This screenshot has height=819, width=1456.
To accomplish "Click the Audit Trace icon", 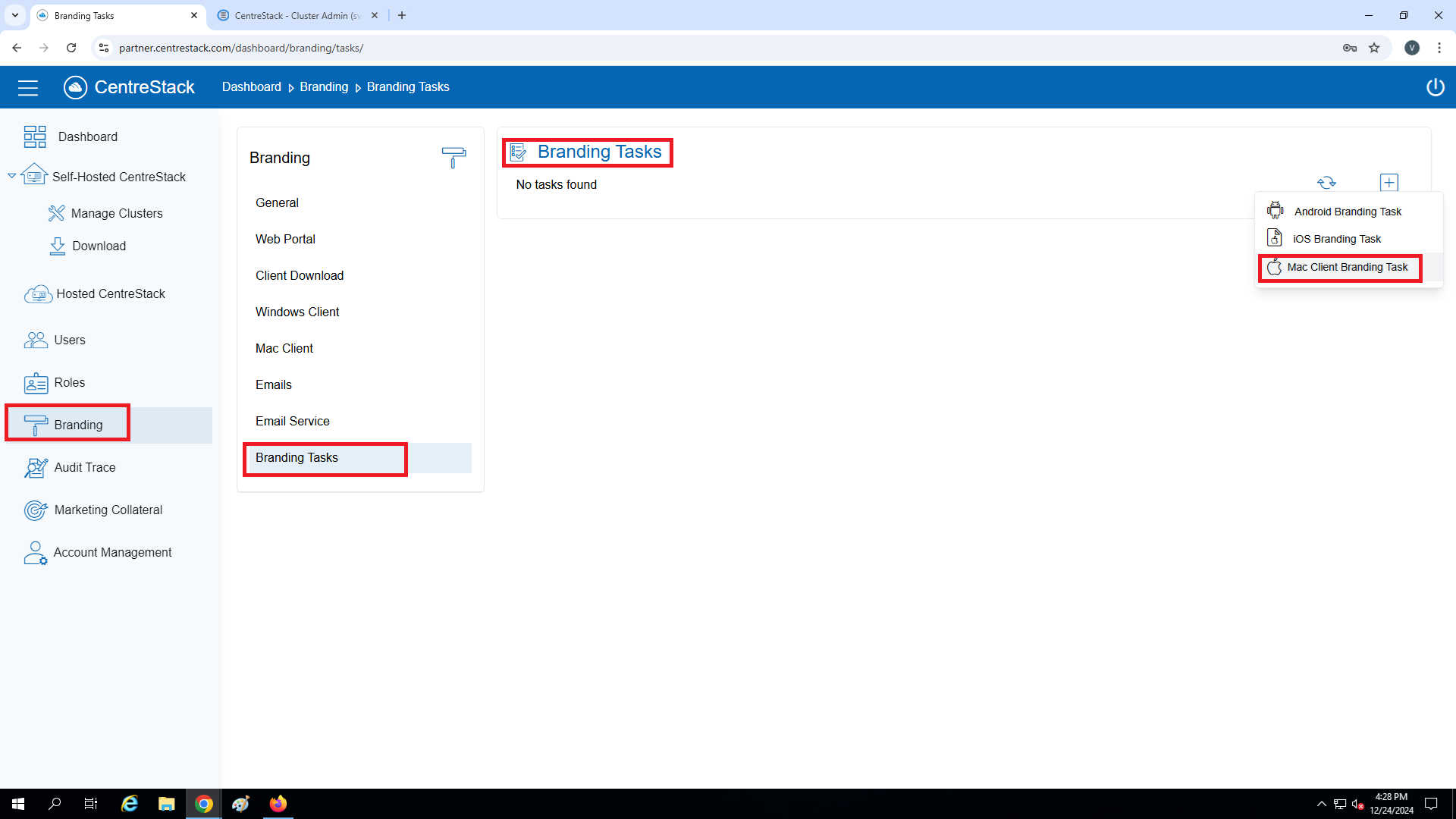I will (x=36, y=468).
